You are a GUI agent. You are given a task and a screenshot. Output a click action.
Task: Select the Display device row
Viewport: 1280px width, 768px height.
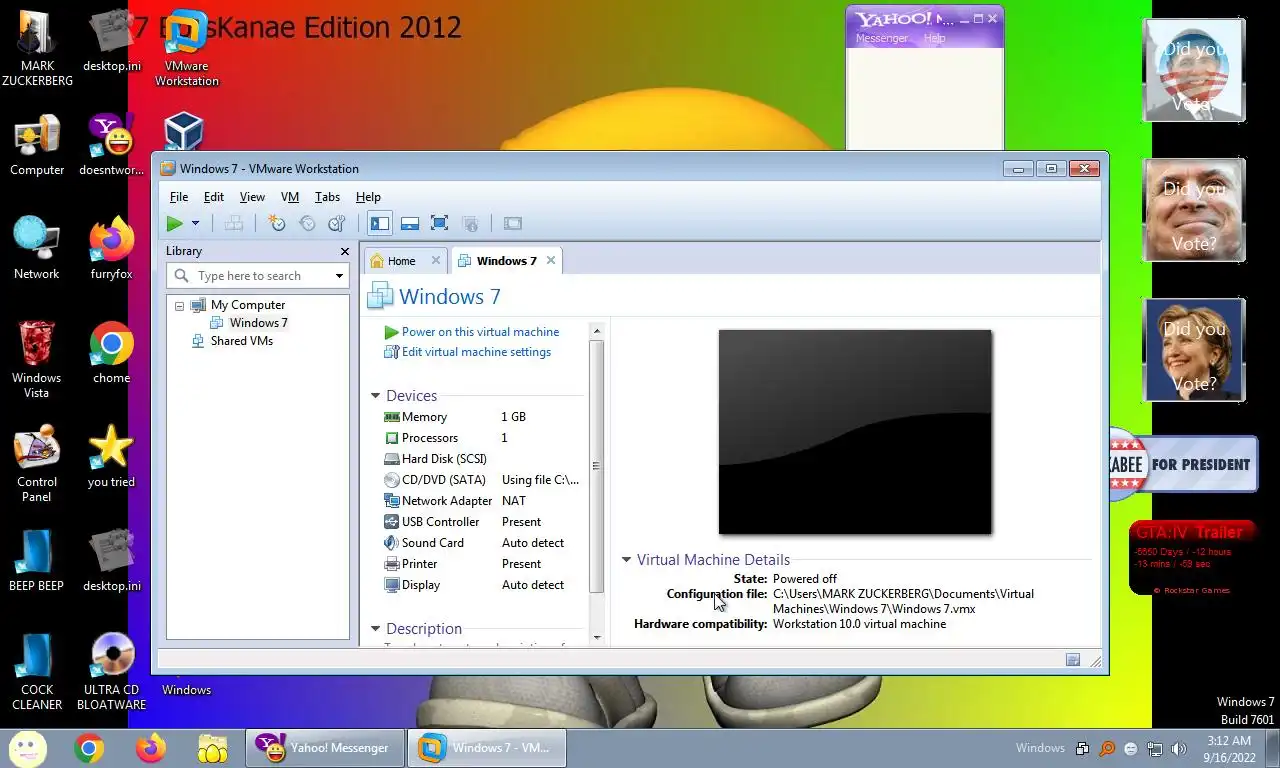(x=482, y=585)
